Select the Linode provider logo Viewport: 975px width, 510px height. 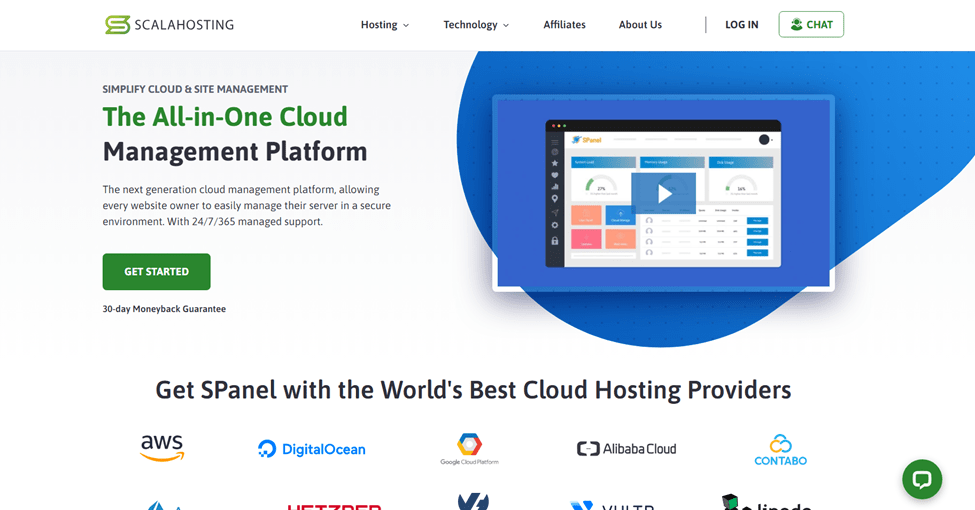click(765, 503)
